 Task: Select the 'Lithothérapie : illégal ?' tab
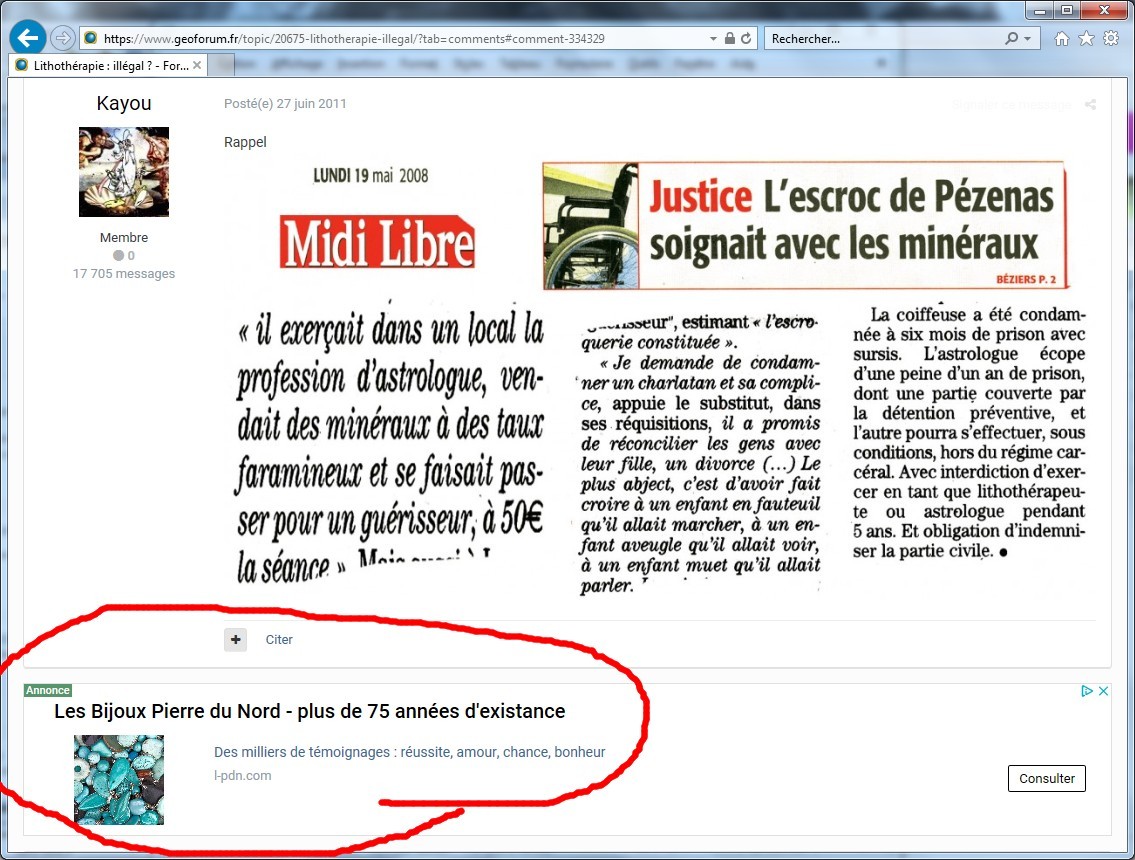[100, 65]
